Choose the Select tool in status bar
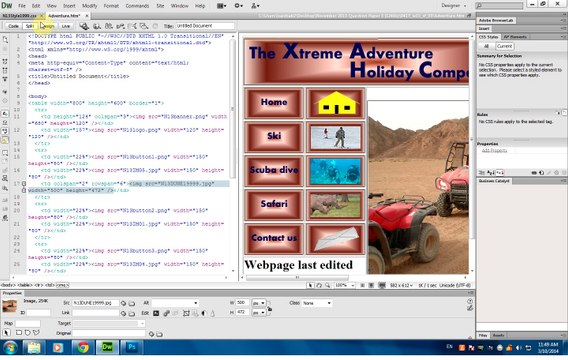This screenshot has width=568, height=360. (x=310, y=286)
